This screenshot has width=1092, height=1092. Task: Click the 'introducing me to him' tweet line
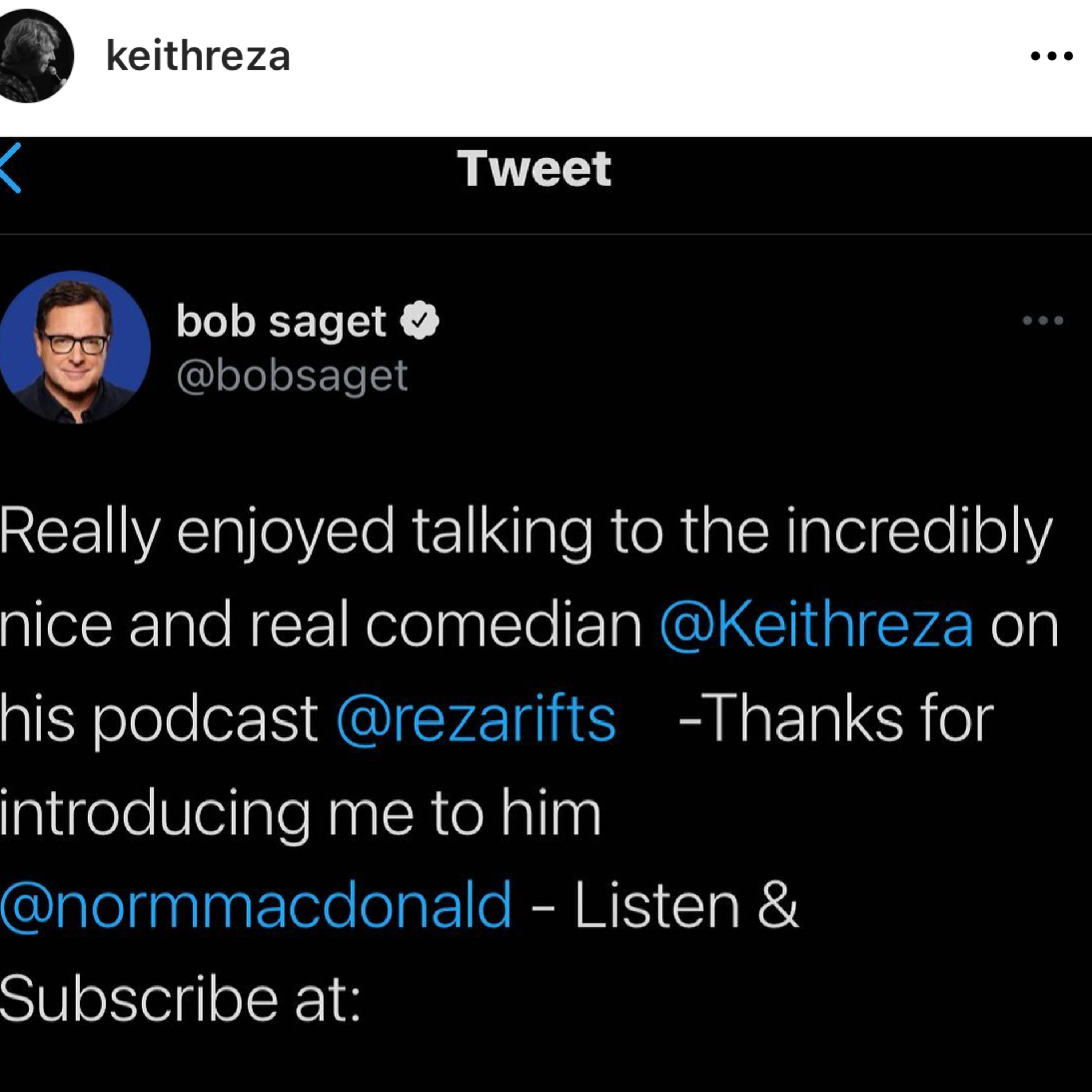click(301, 813)
